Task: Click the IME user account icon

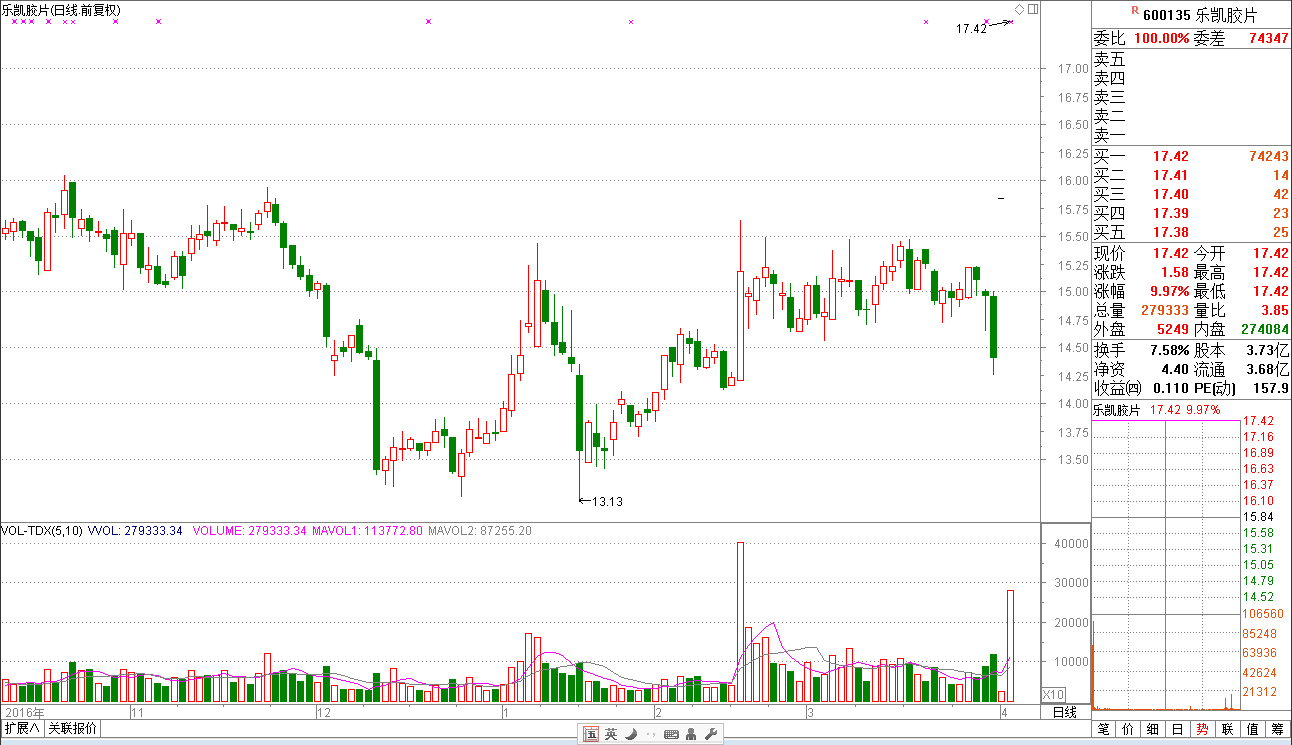Action: point(692,734)
